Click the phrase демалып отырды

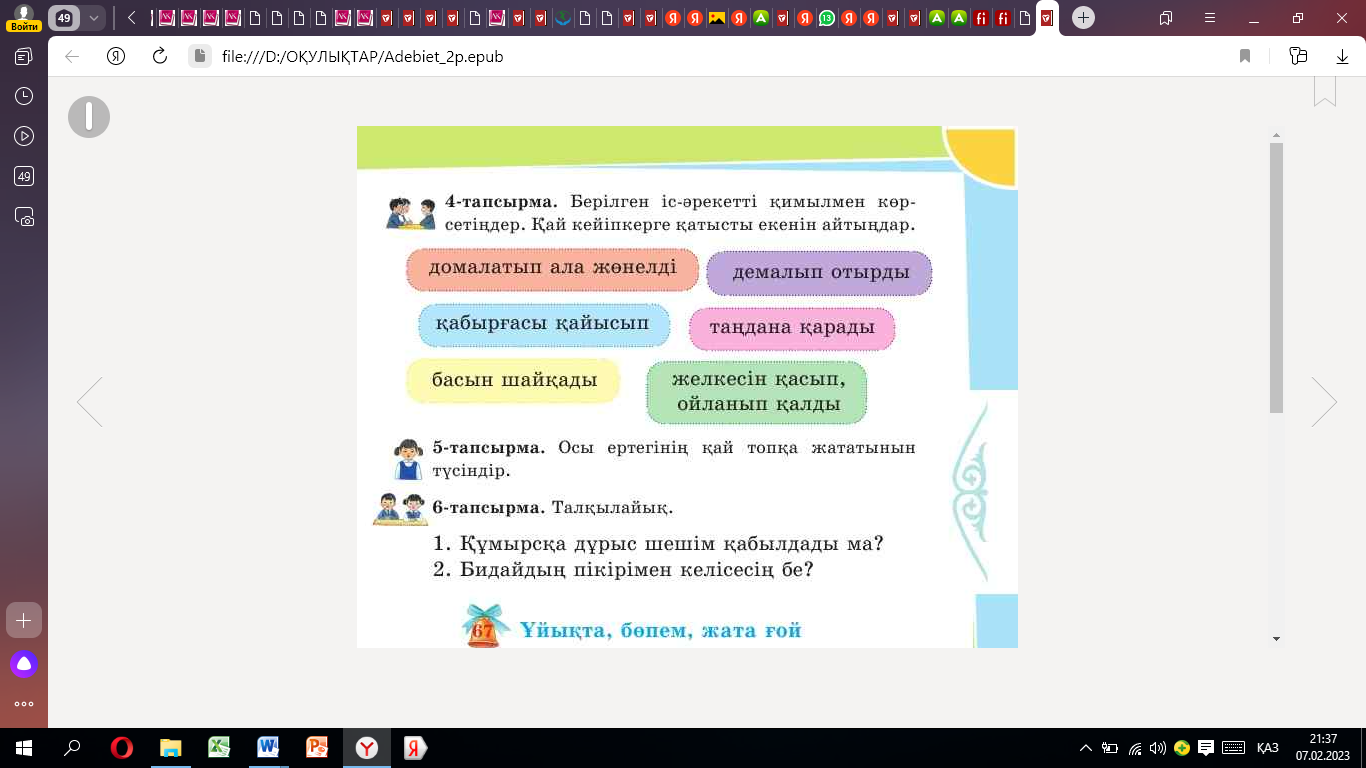point(820,273)
